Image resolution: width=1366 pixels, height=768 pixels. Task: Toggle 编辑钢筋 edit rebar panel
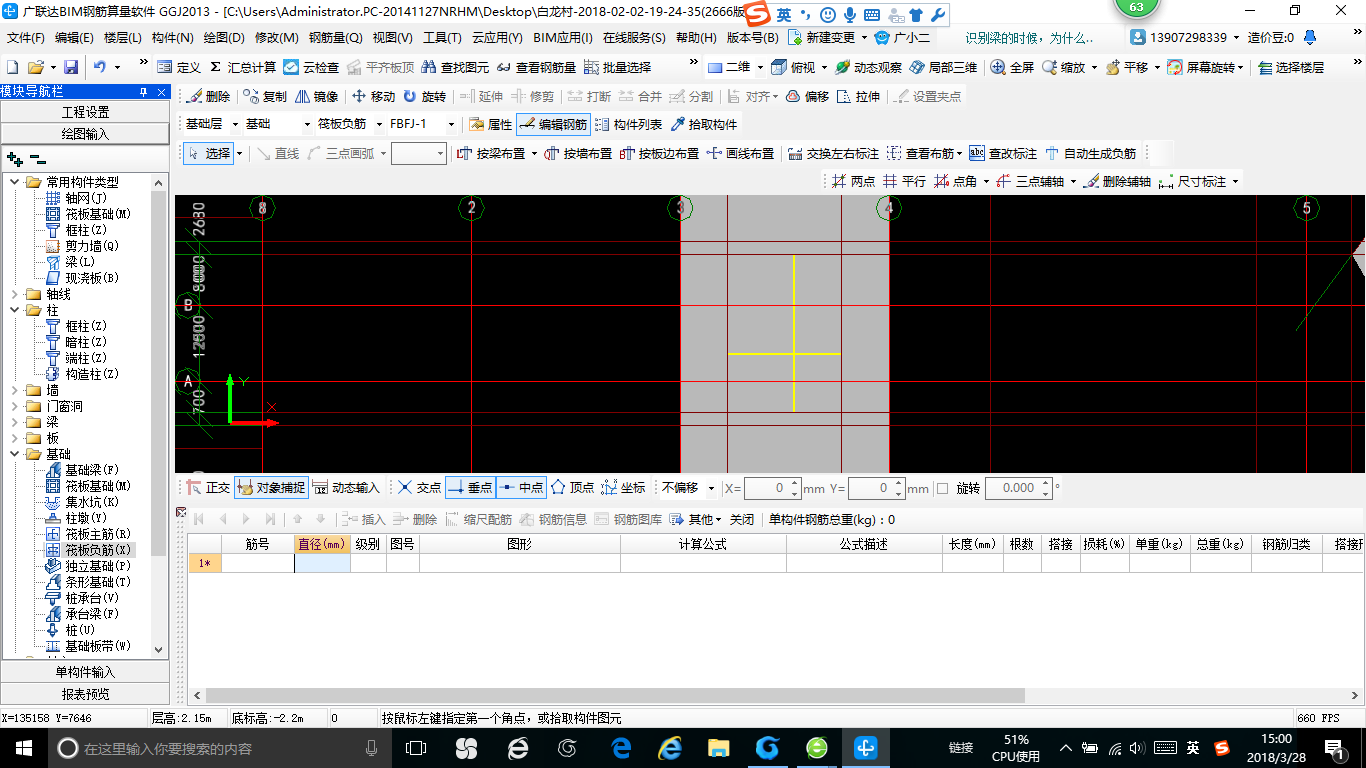click(x=553, y=125)
